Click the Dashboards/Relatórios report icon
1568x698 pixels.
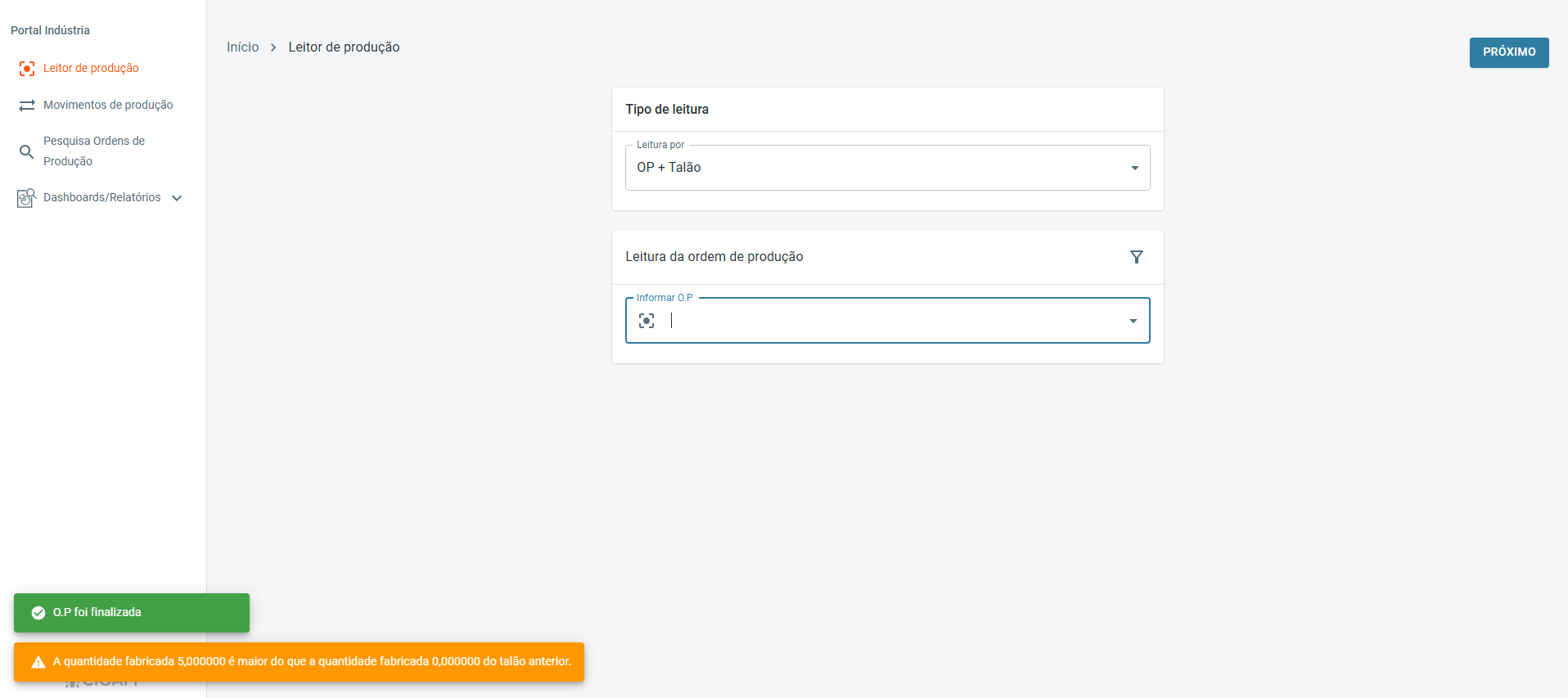point(26,198)
